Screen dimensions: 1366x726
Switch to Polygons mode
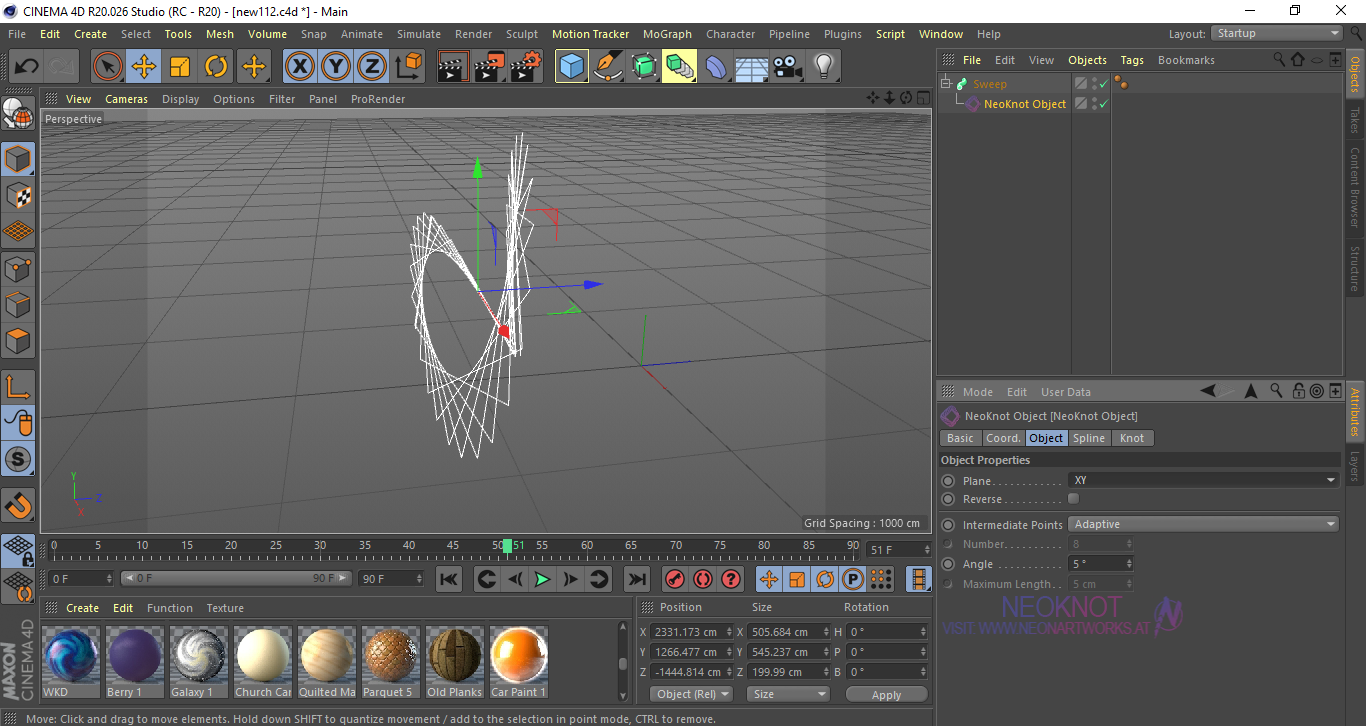18,341
